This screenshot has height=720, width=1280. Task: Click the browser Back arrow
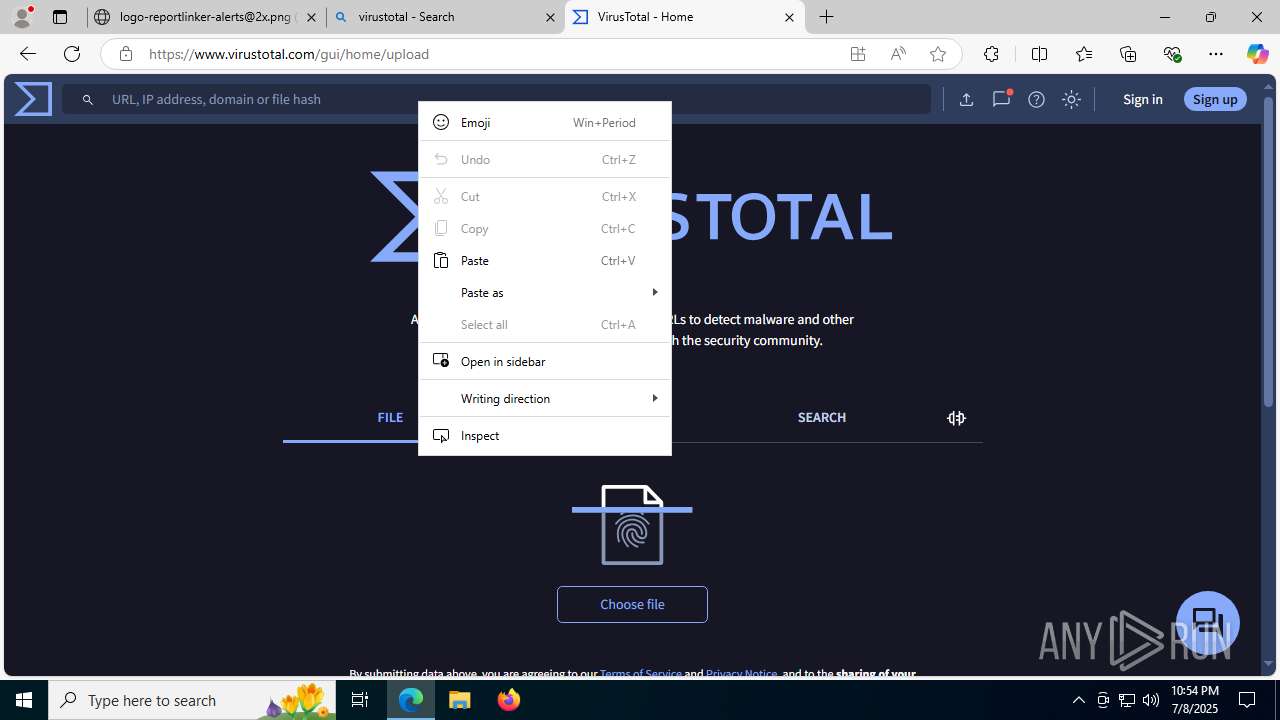pyautogui.click(x=27, y=54)
